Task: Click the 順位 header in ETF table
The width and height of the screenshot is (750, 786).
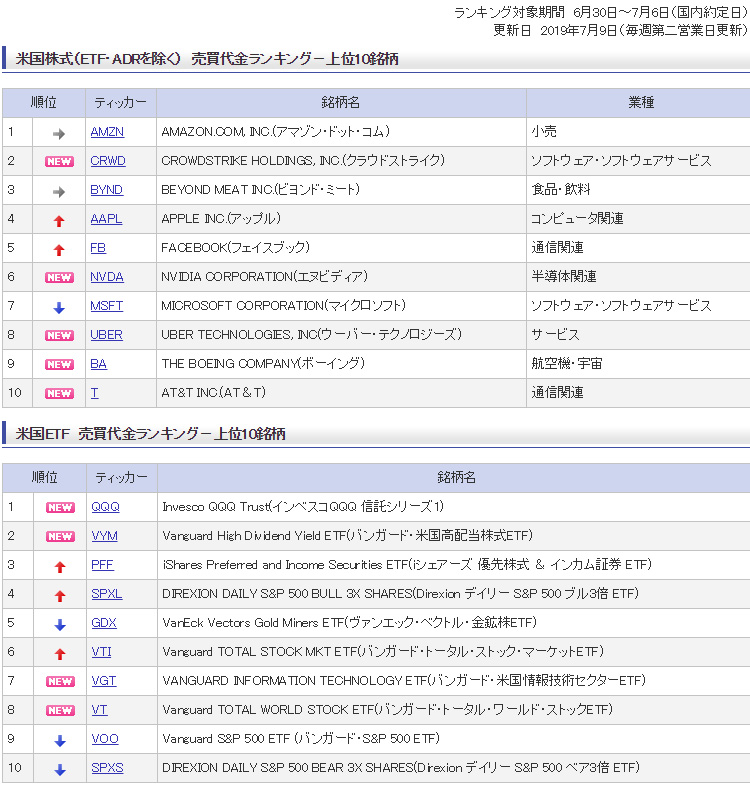Action: 44,477
